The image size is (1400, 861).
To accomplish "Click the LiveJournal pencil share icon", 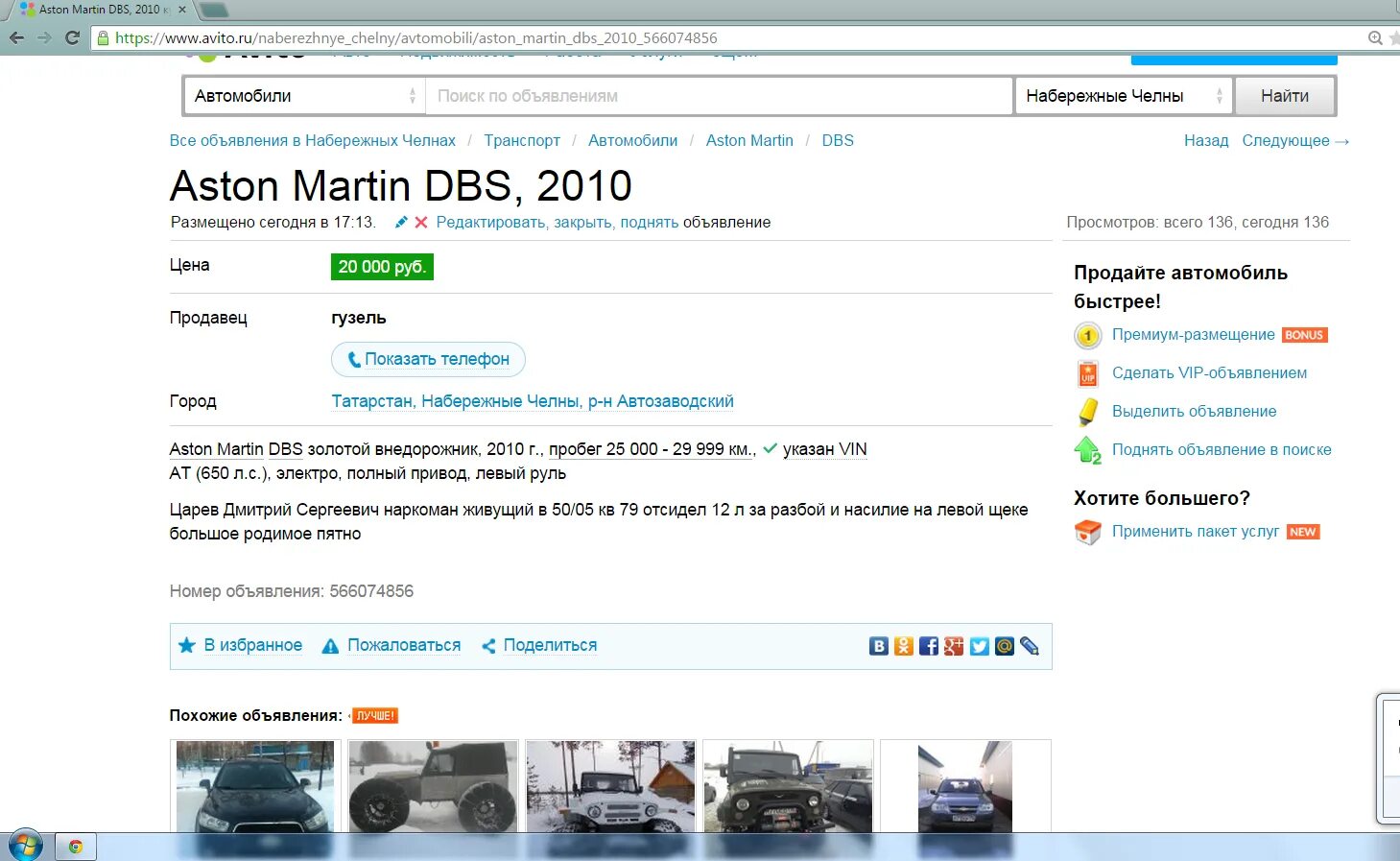I will point(1030,646).
